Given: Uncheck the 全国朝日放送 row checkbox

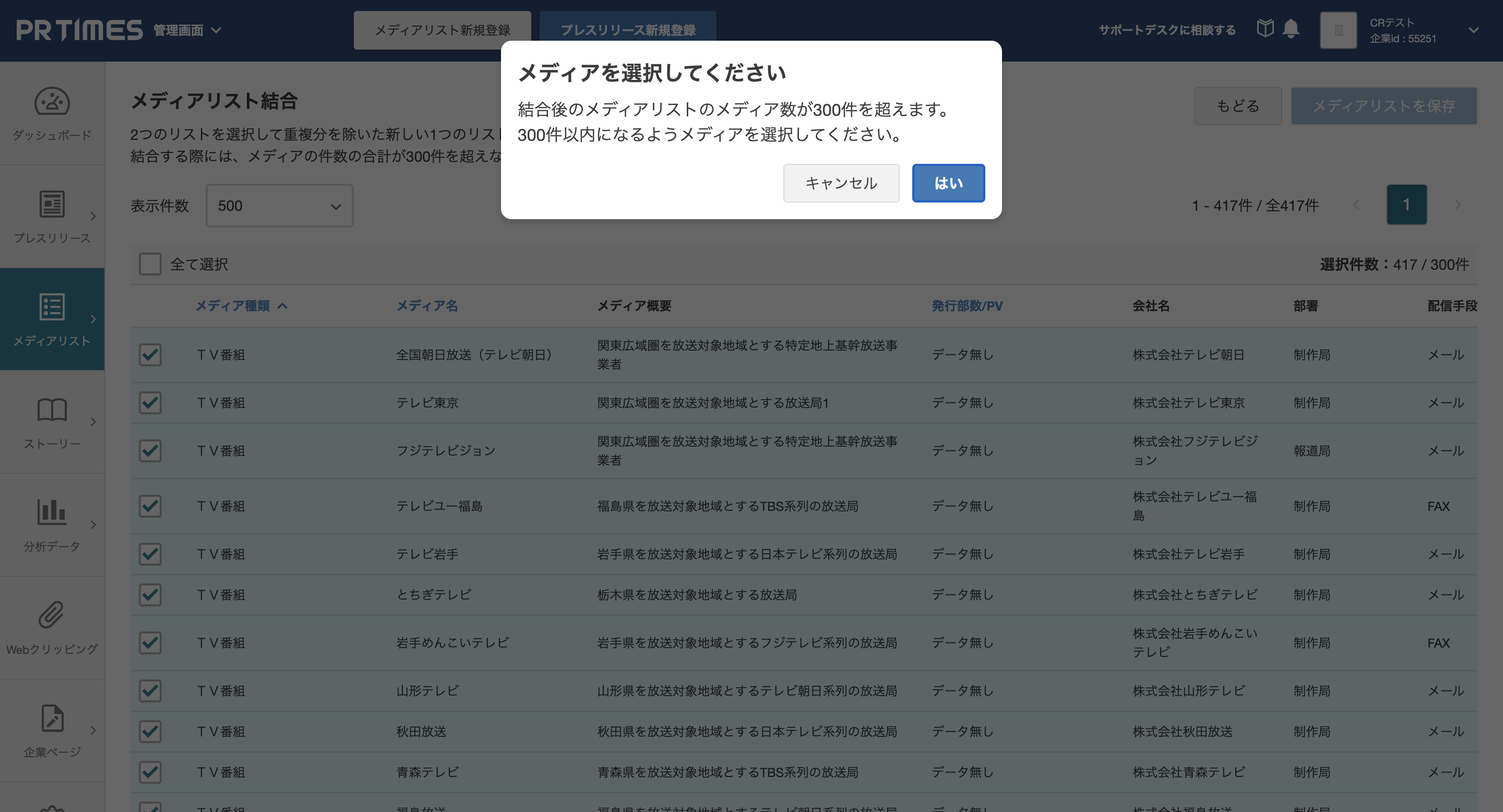Looking at the screenshot, I should (x=150, y=355).
